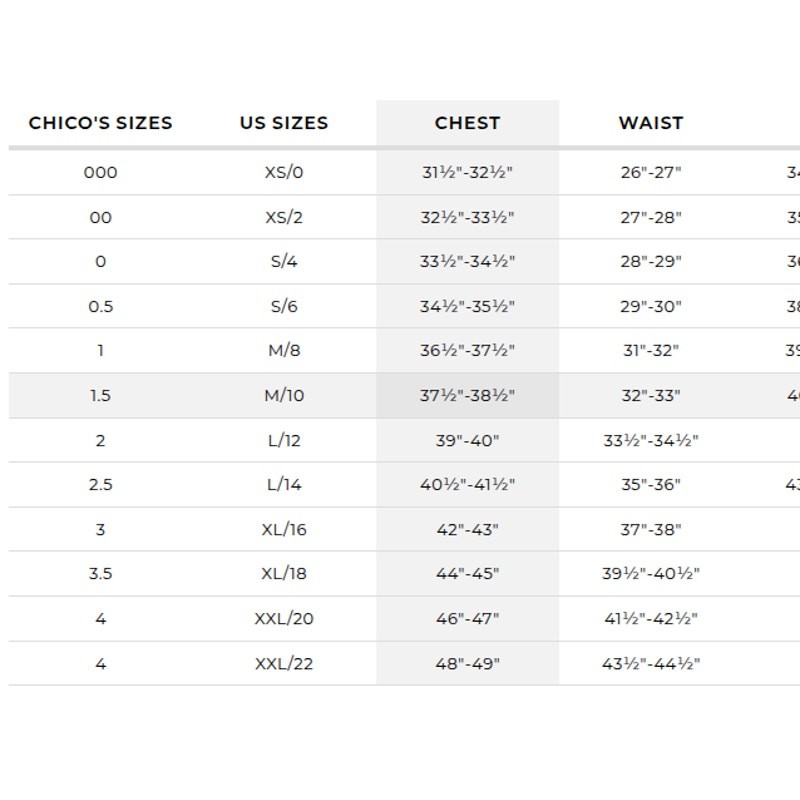Click the XS/0 US size cell
Screen dimensions: 800x800
284,172
